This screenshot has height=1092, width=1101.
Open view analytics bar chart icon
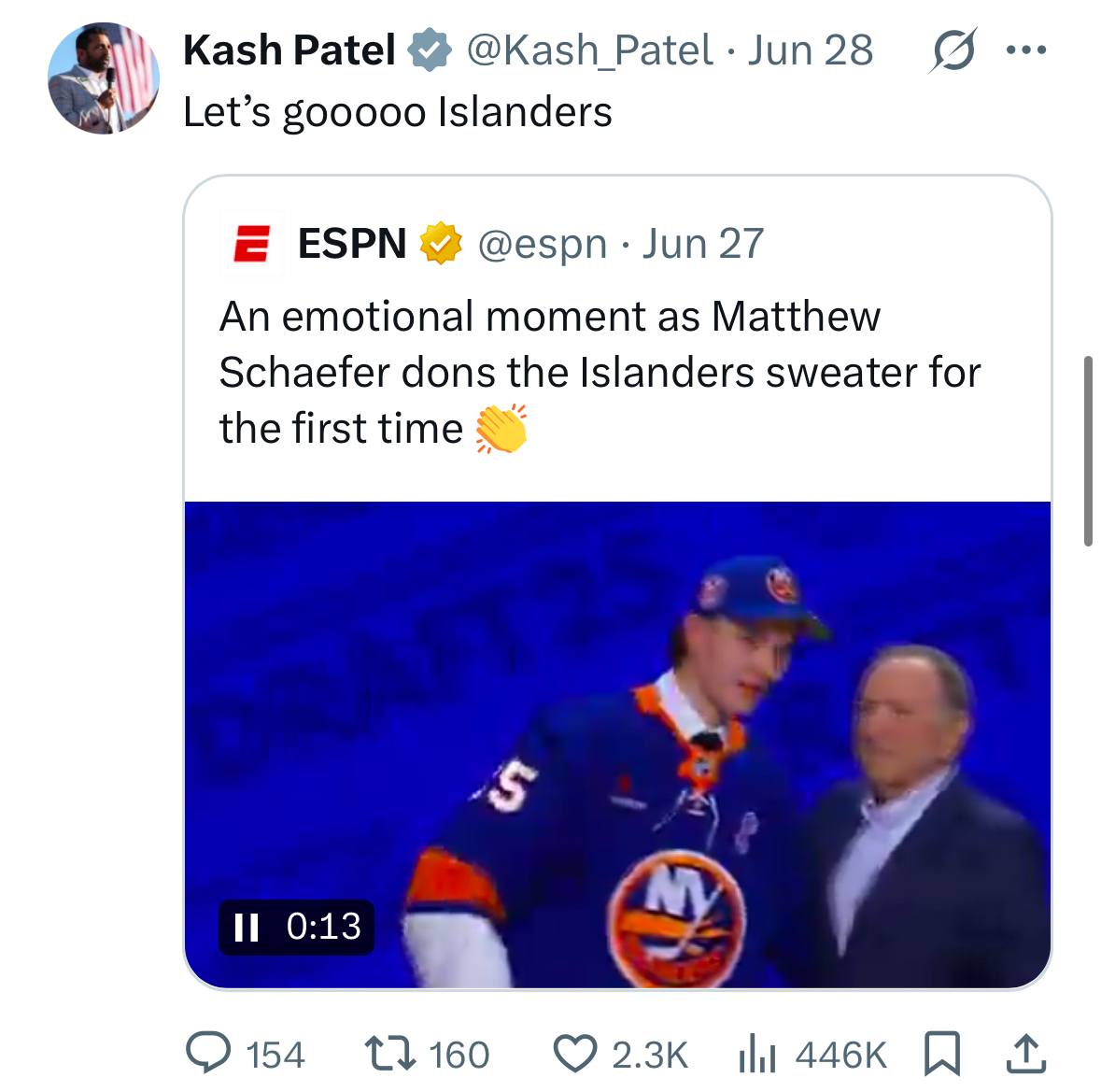pyautogui.click(x=757, y=1054)
